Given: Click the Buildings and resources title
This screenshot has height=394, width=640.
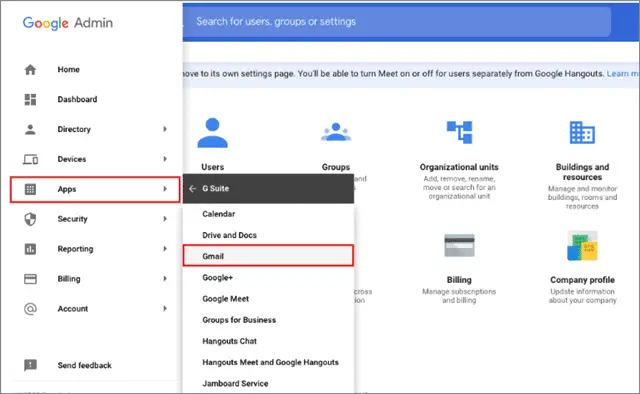Looking at the screenshot, I should tap(582, 172).
